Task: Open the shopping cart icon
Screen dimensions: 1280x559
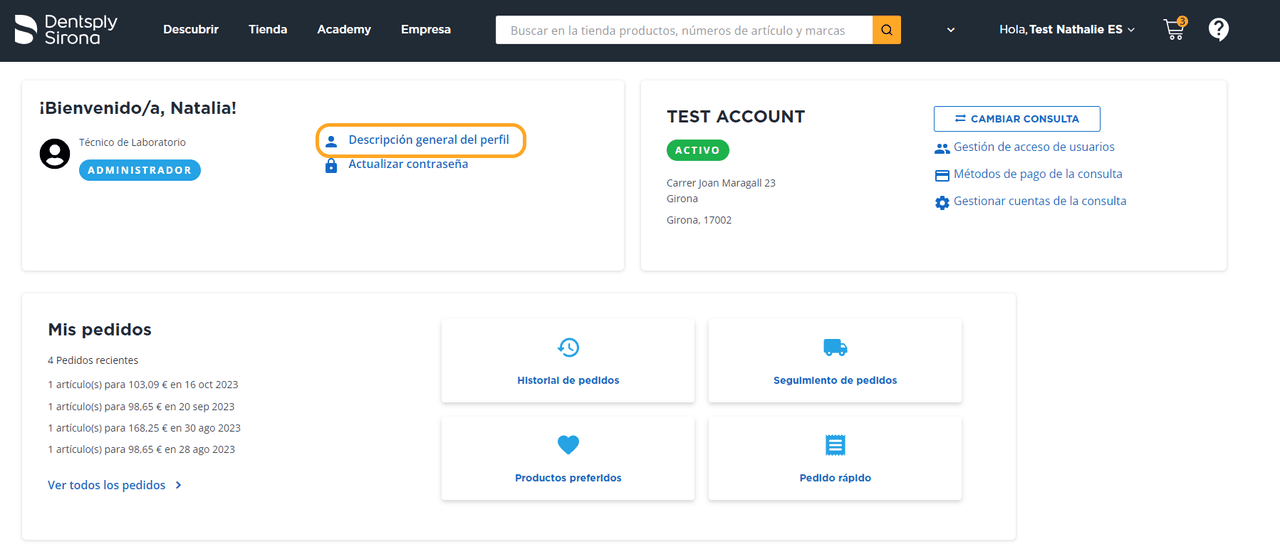Action: (x=1175, y=29)
